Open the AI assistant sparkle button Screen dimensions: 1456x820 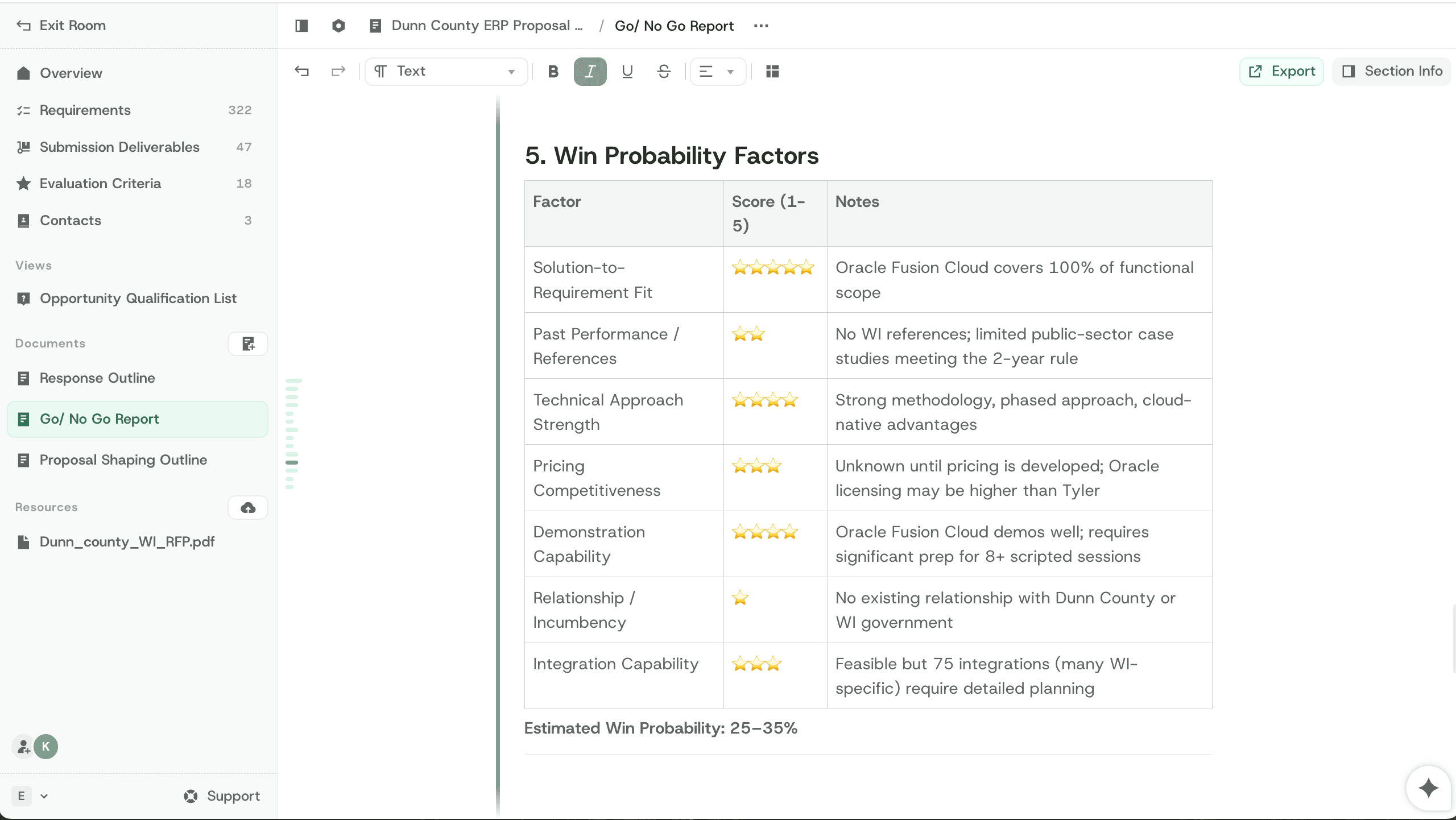(x=1428, y=788)
